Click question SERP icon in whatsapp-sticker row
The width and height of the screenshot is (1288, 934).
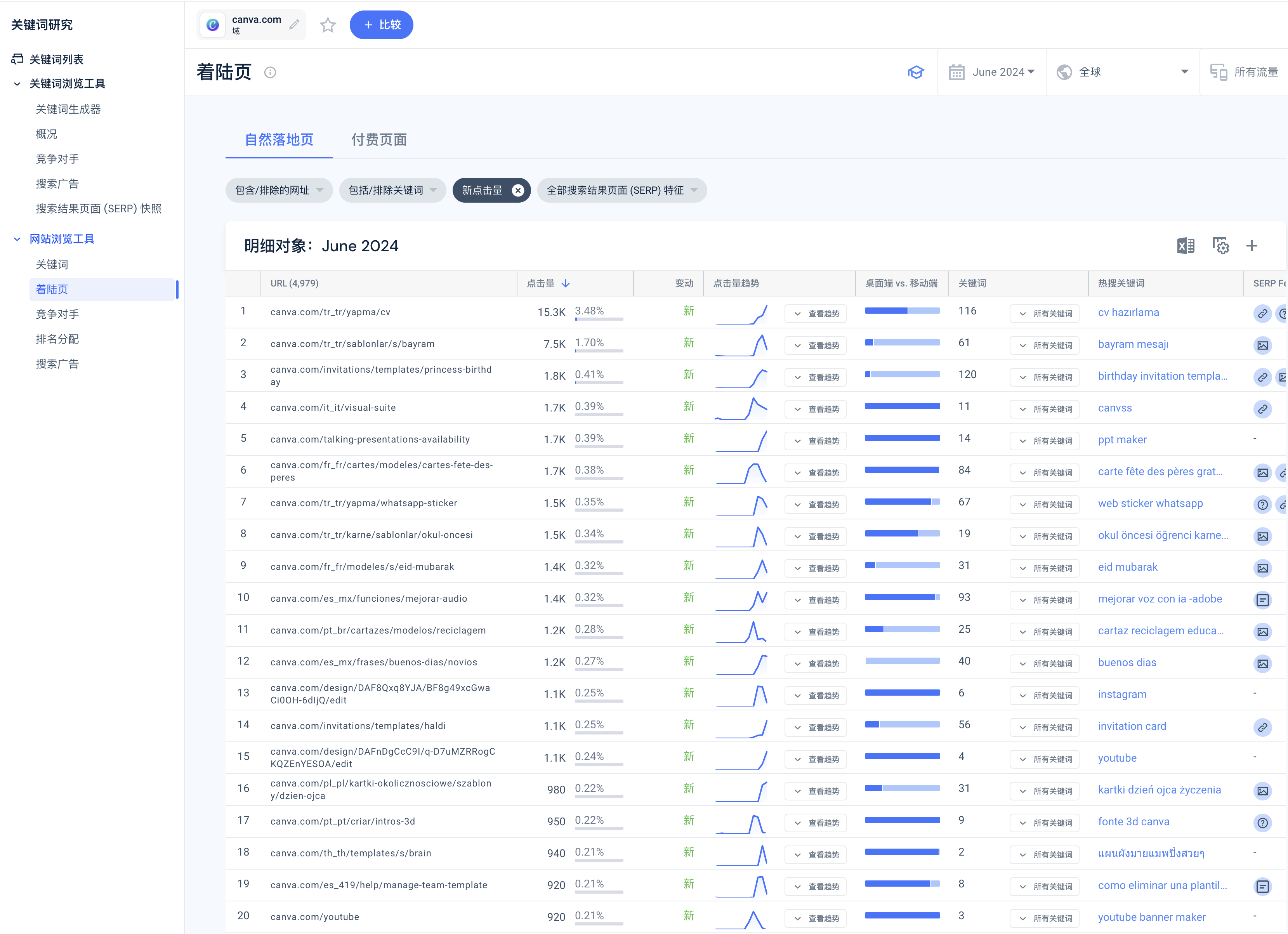coord(1262,504)
